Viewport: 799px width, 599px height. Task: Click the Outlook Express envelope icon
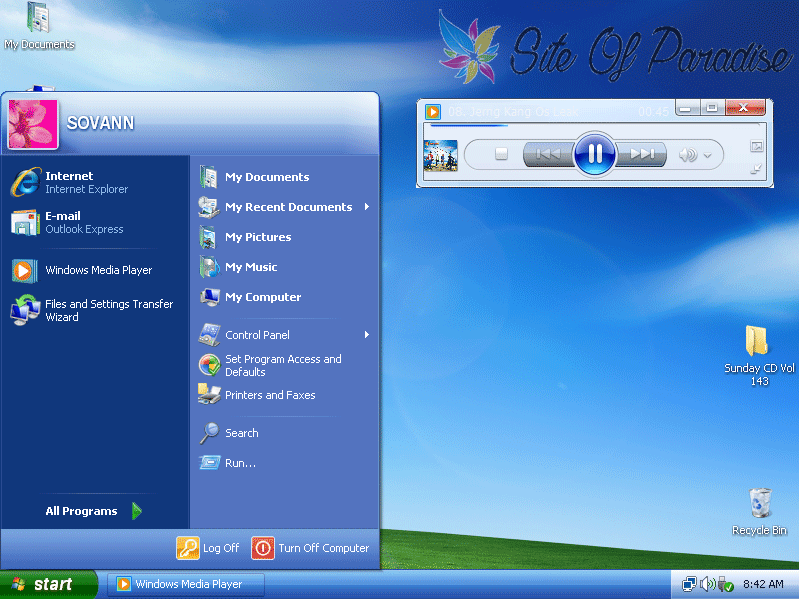(x=25, y=223)
